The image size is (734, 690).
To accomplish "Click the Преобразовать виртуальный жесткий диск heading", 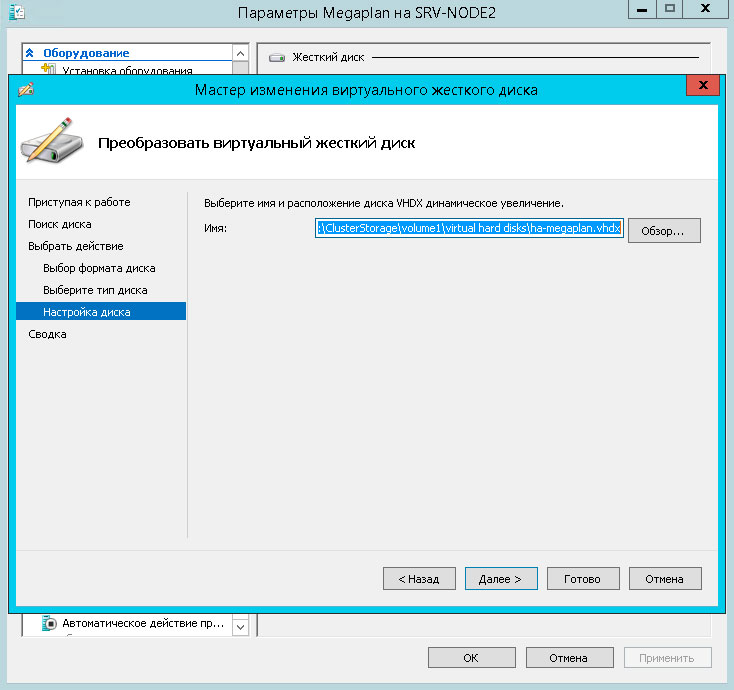I will pyautogui.click(x=257, y=143).
